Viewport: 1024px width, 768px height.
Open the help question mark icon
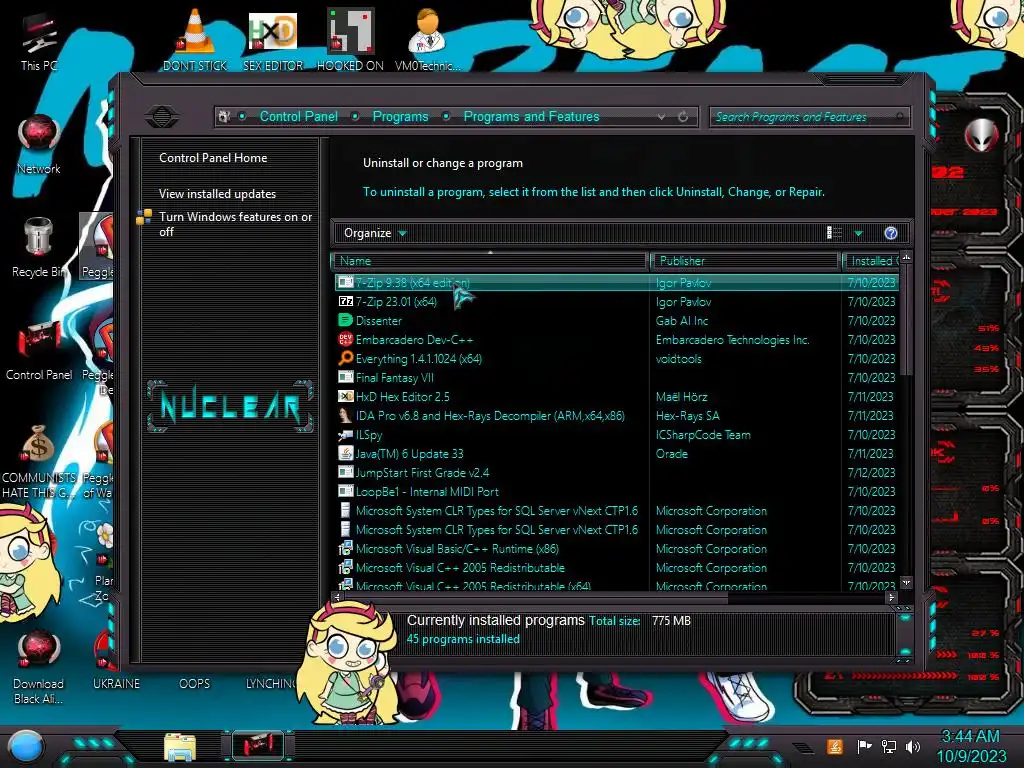891,233
